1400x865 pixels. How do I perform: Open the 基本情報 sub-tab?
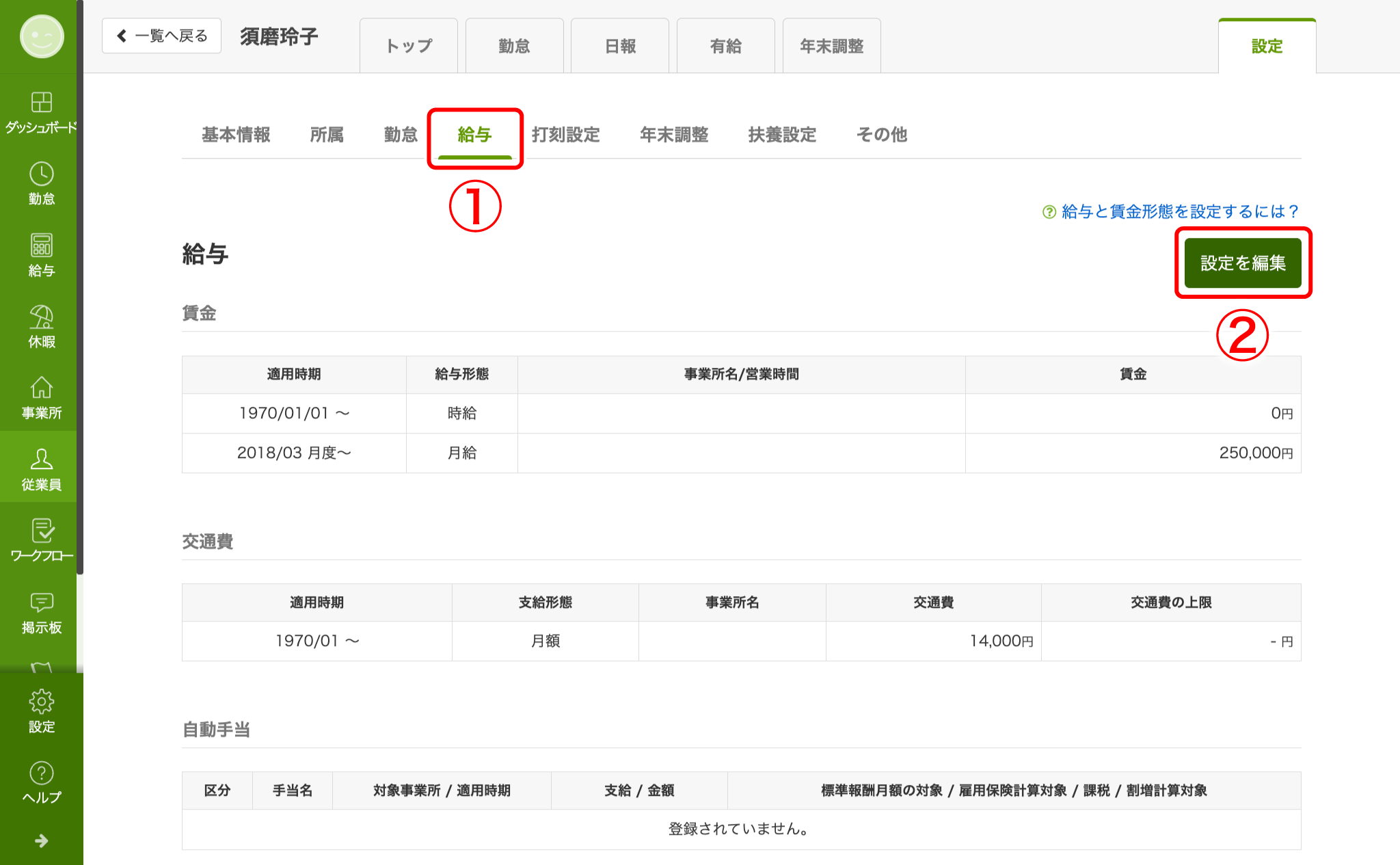click(236, 135)
